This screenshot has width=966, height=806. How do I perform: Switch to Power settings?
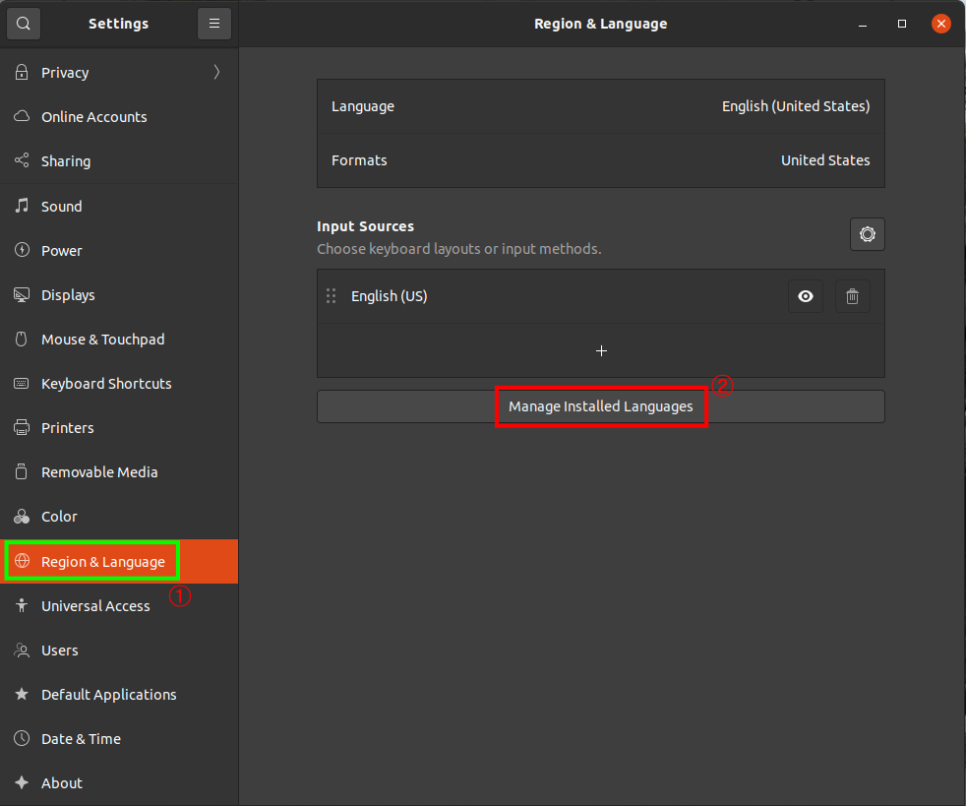point(119,250)
